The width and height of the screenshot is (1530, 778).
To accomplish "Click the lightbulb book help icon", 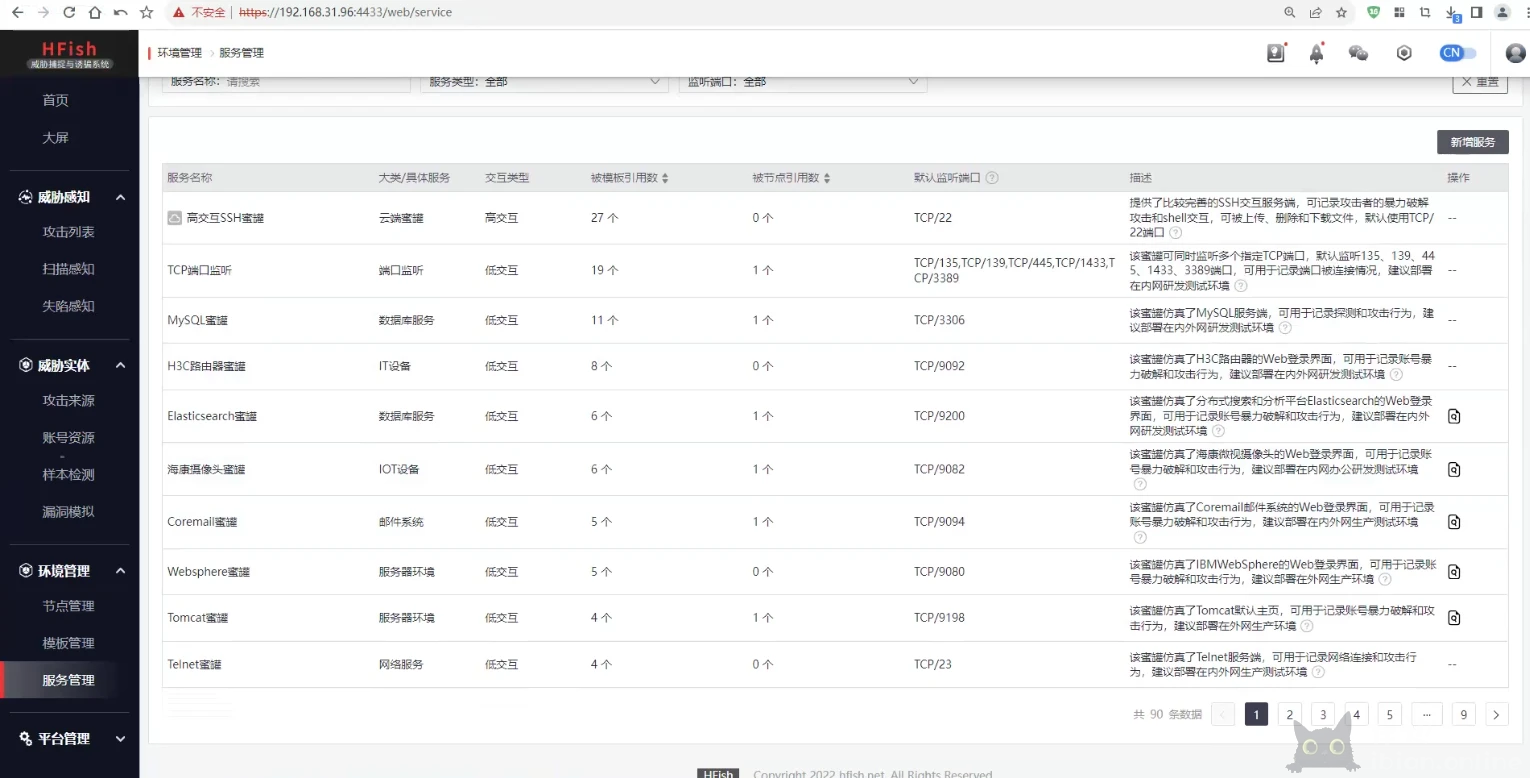I will tap(1276, 54).
